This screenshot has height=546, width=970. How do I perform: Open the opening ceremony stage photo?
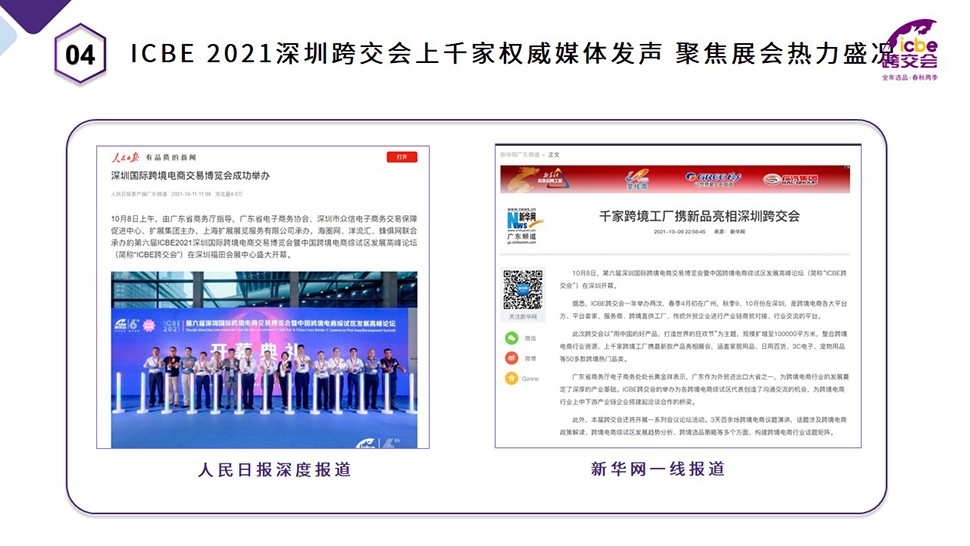[x=264, y=360]
